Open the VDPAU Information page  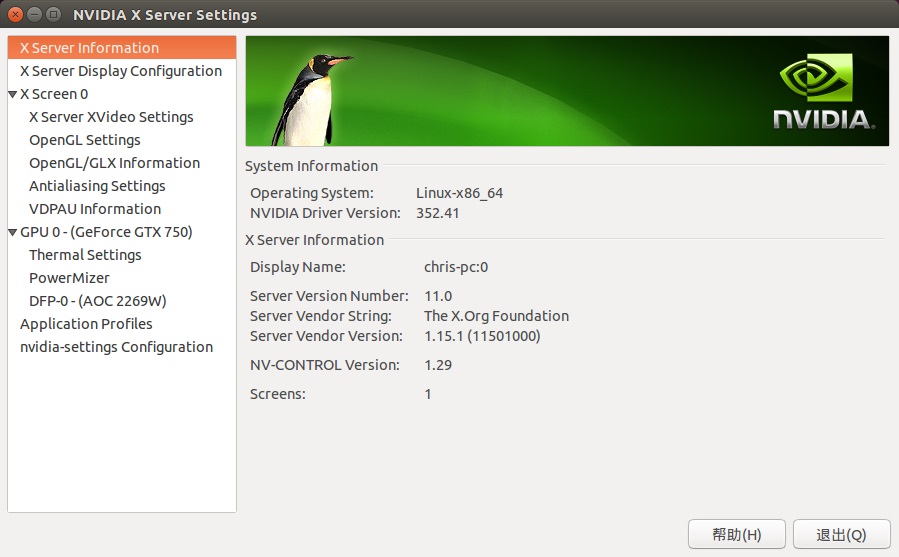(x=95, y=208)
